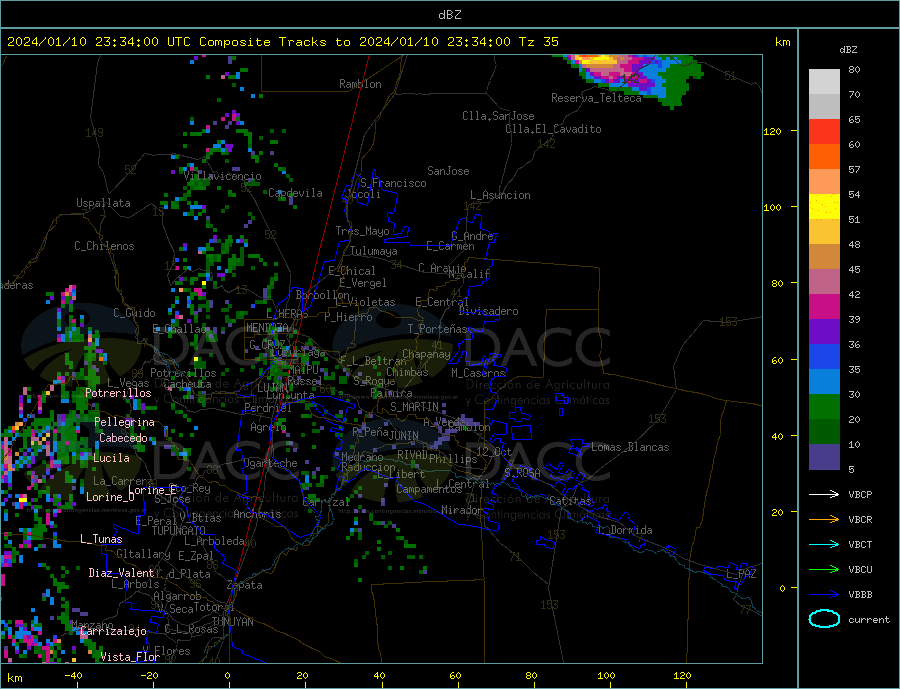Click the L_Tunas station label
The image size is (900, 689).
pyautogui.click(x=101, y=539)
